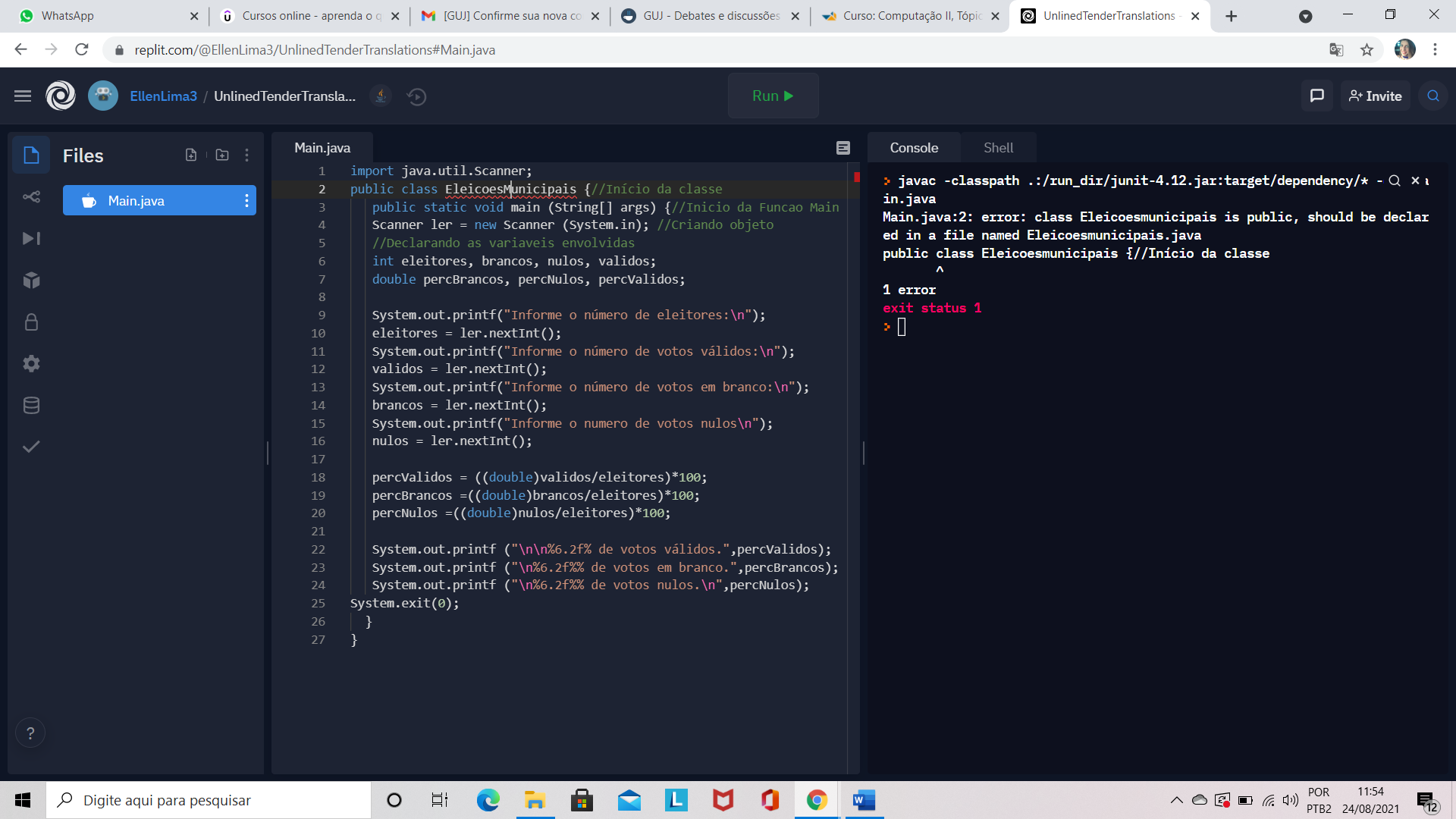Switch to the Shell tab

(x=998, y=148)
